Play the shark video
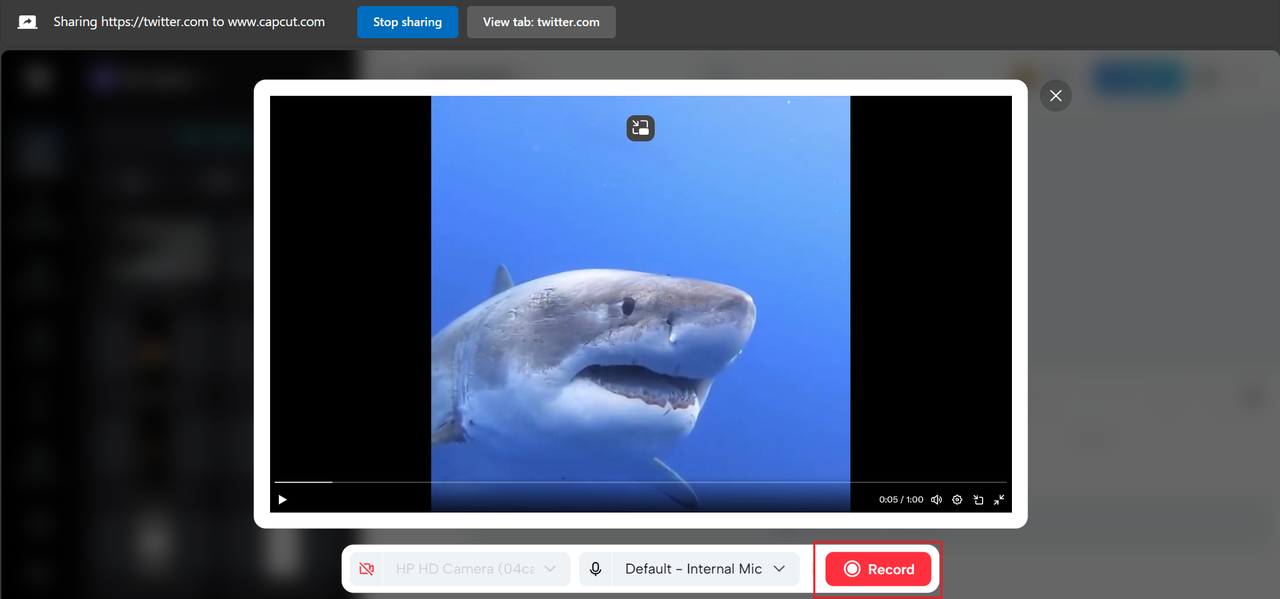Screen dimensions: 1280x599 click(283, 499)
